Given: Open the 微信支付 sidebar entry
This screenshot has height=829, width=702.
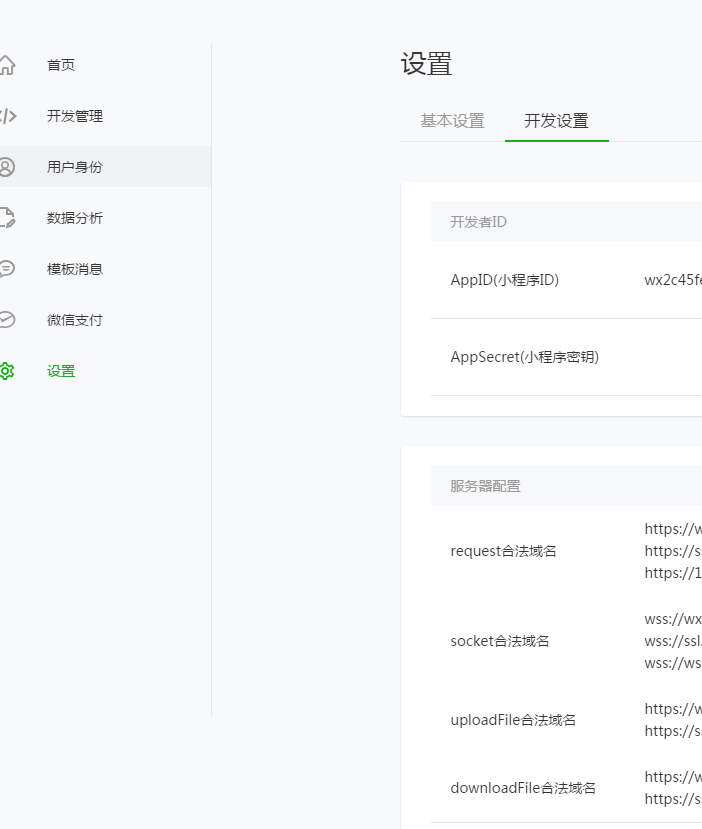Looking at the screenshot, I should 75,320.
